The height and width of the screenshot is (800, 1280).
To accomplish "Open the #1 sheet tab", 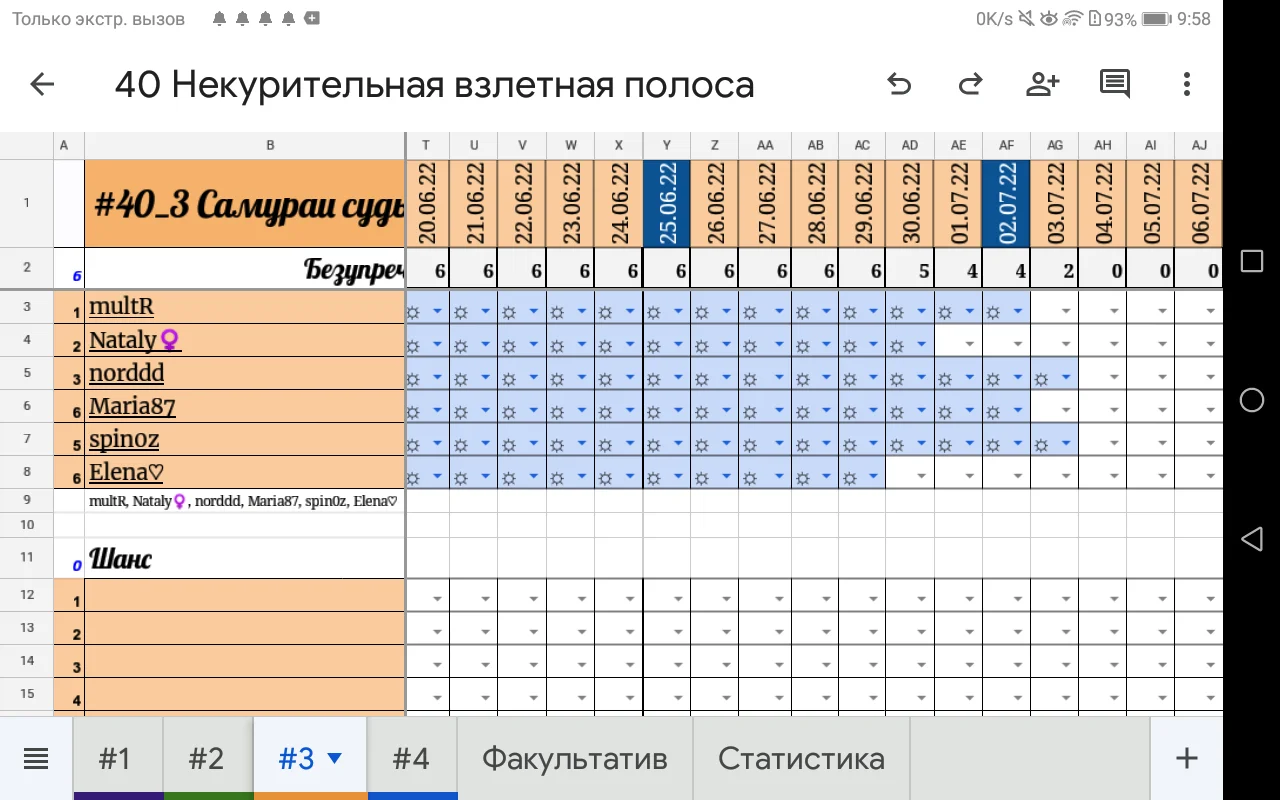I will point(116,758).
